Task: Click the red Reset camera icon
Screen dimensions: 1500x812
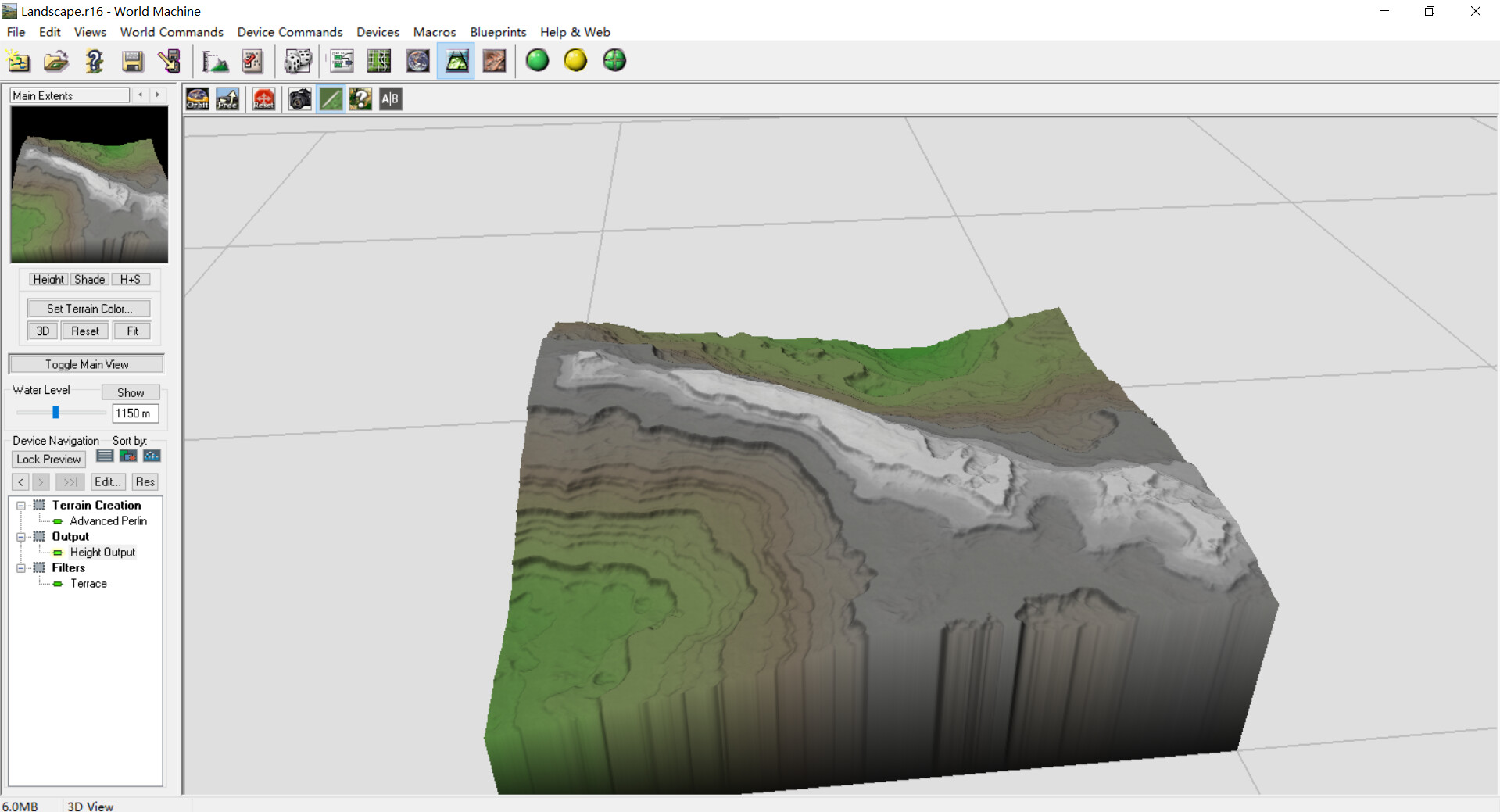Action: click(263, 99)
